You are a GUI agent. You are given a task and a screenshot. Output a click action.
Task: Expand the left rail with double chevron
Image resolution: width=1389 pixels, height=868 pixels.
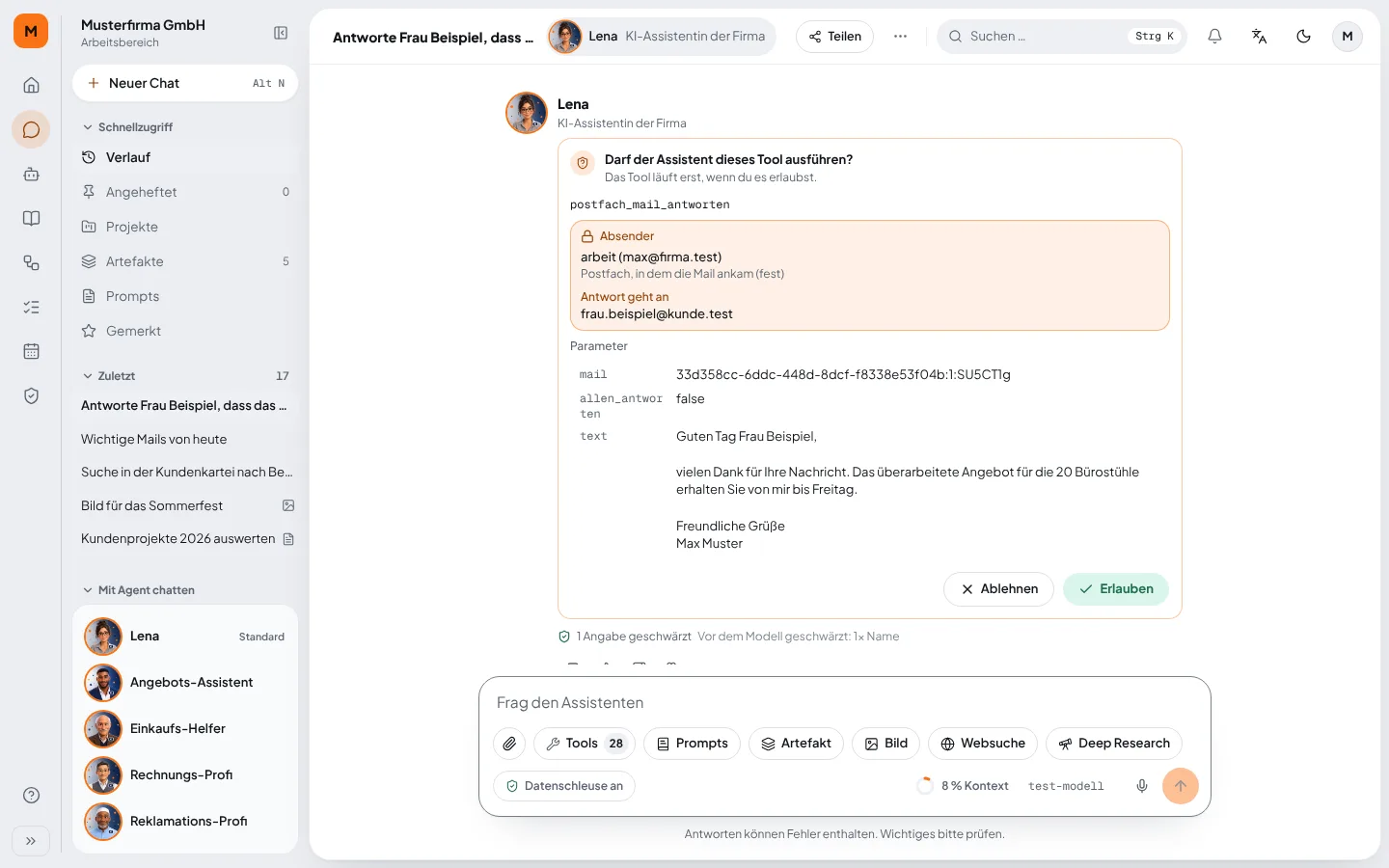(x=31, y=841)
